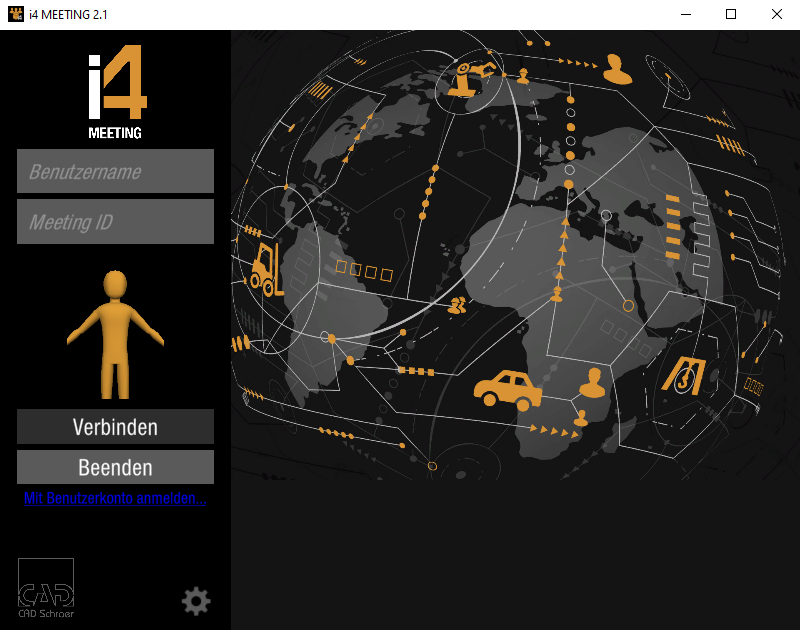Click the user silhouette icon at globe top
This screenshot has width=800, height=630.
[617, 68]
